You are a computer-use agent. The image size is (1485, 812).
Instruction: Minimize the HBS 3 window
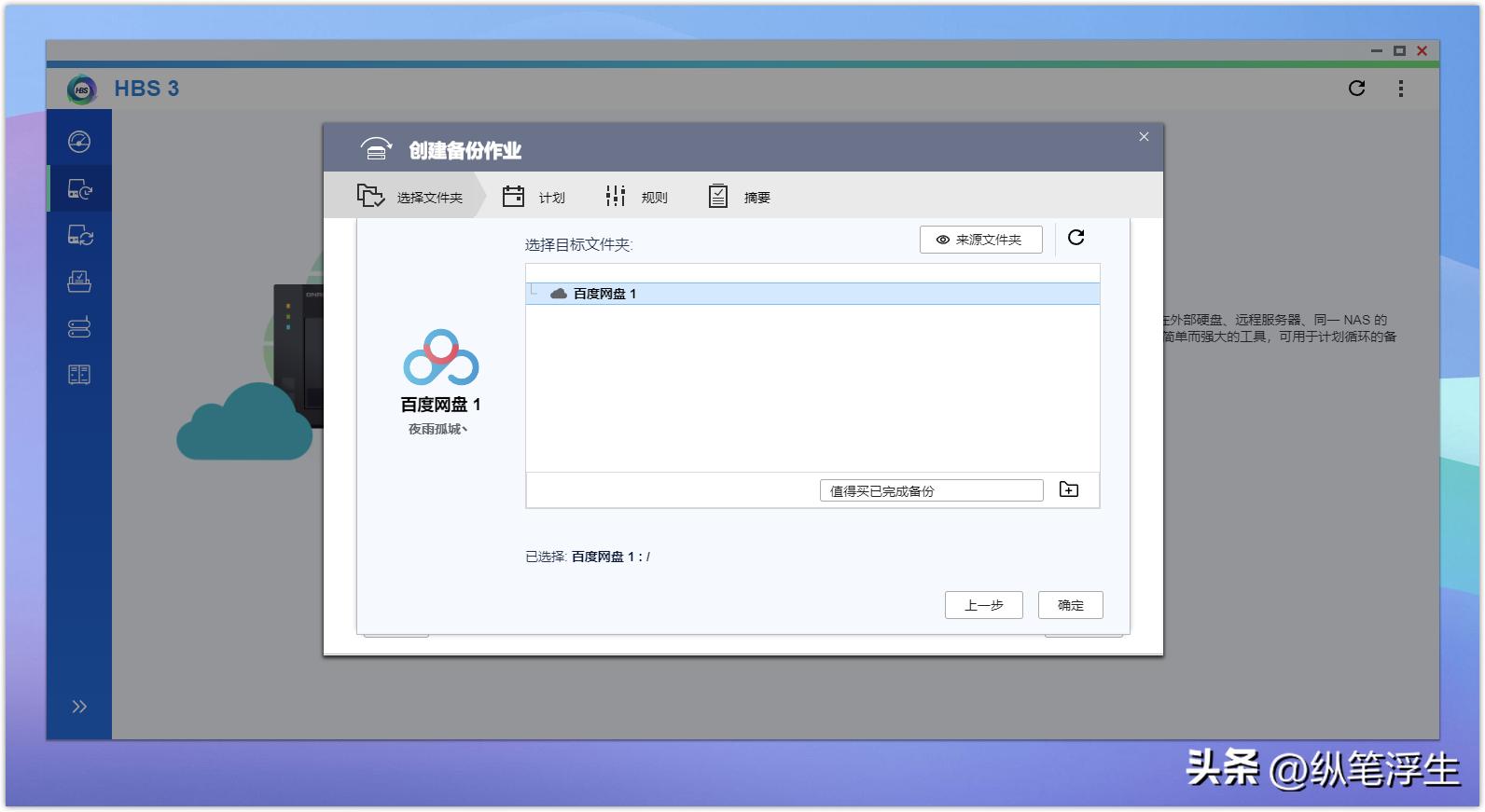pos(1377,50)
